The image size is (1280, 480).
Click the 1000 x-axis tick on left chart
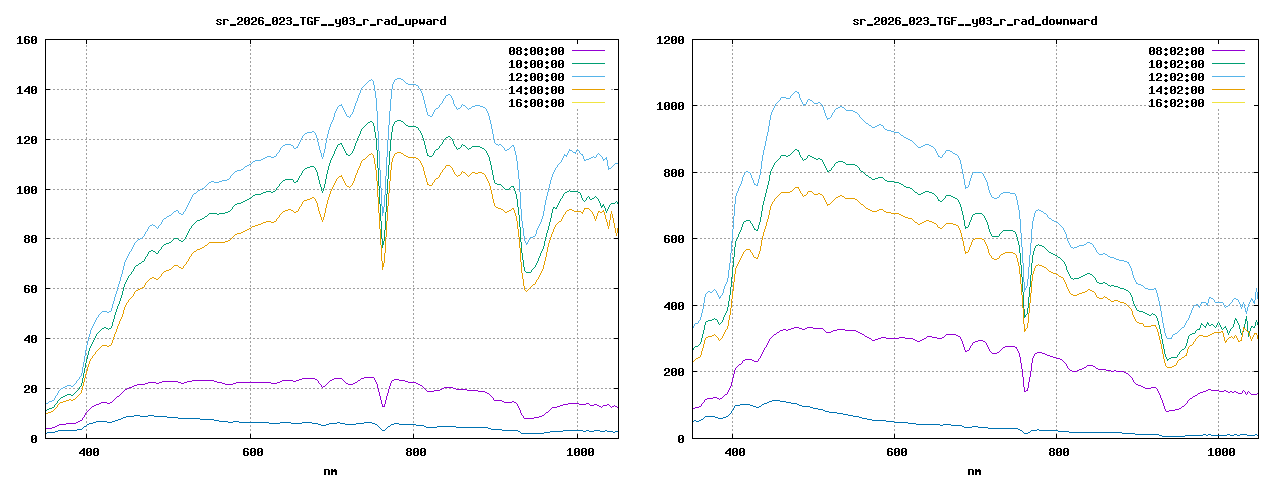(x=579, y=453)
